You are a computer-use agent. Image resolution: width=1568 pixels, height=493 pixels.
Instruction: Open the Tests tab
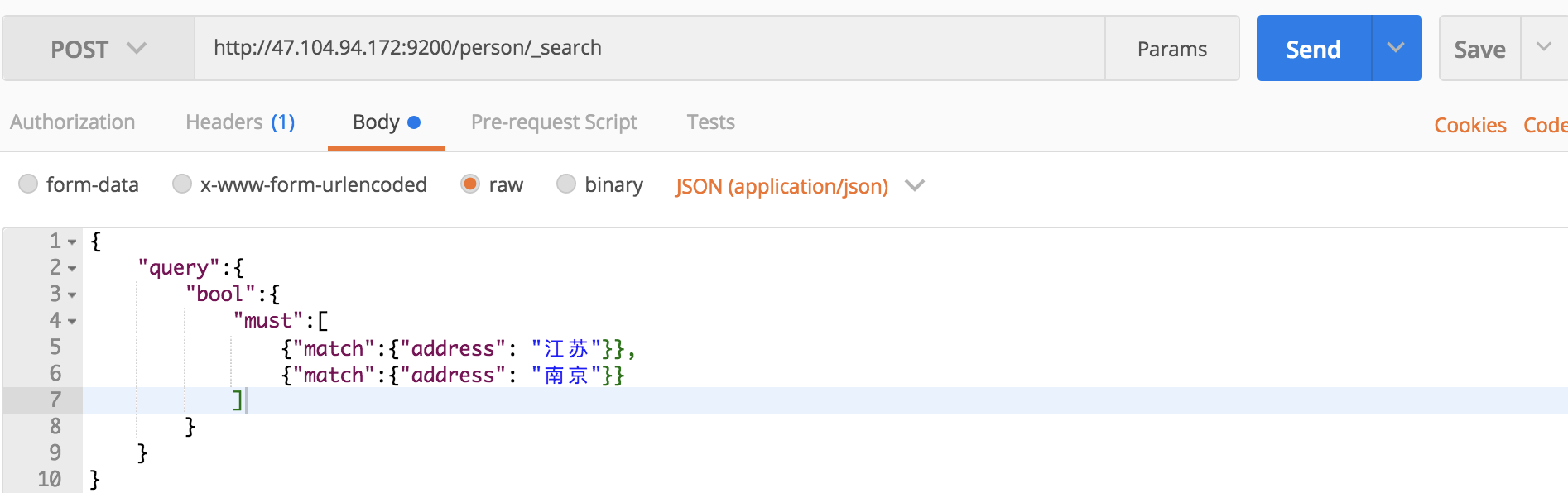pos(710,122)
